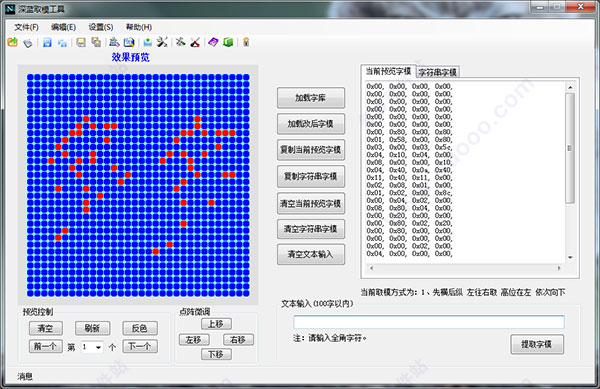Open the 文件(F) menu
The image size is (600, 389).
tap(26, 27)
